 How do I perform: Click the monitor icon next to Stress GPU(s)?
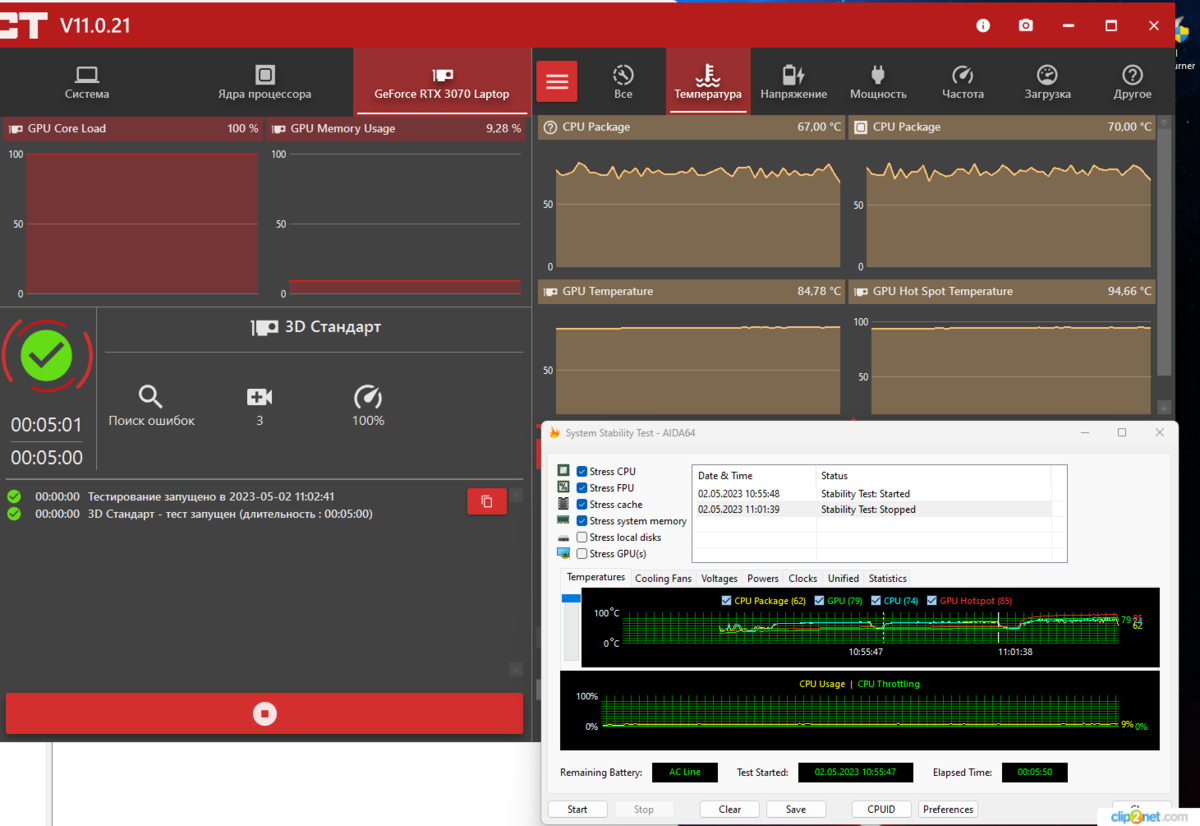564,553
